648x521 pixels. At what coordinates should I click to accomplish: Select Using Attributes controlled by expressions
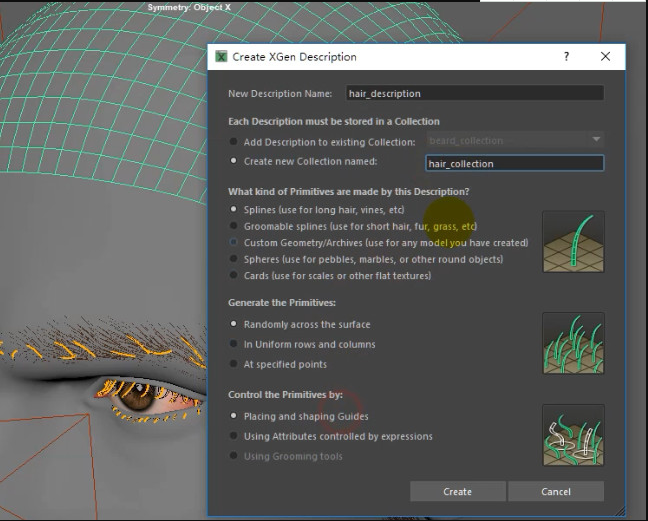click(233, 436)
